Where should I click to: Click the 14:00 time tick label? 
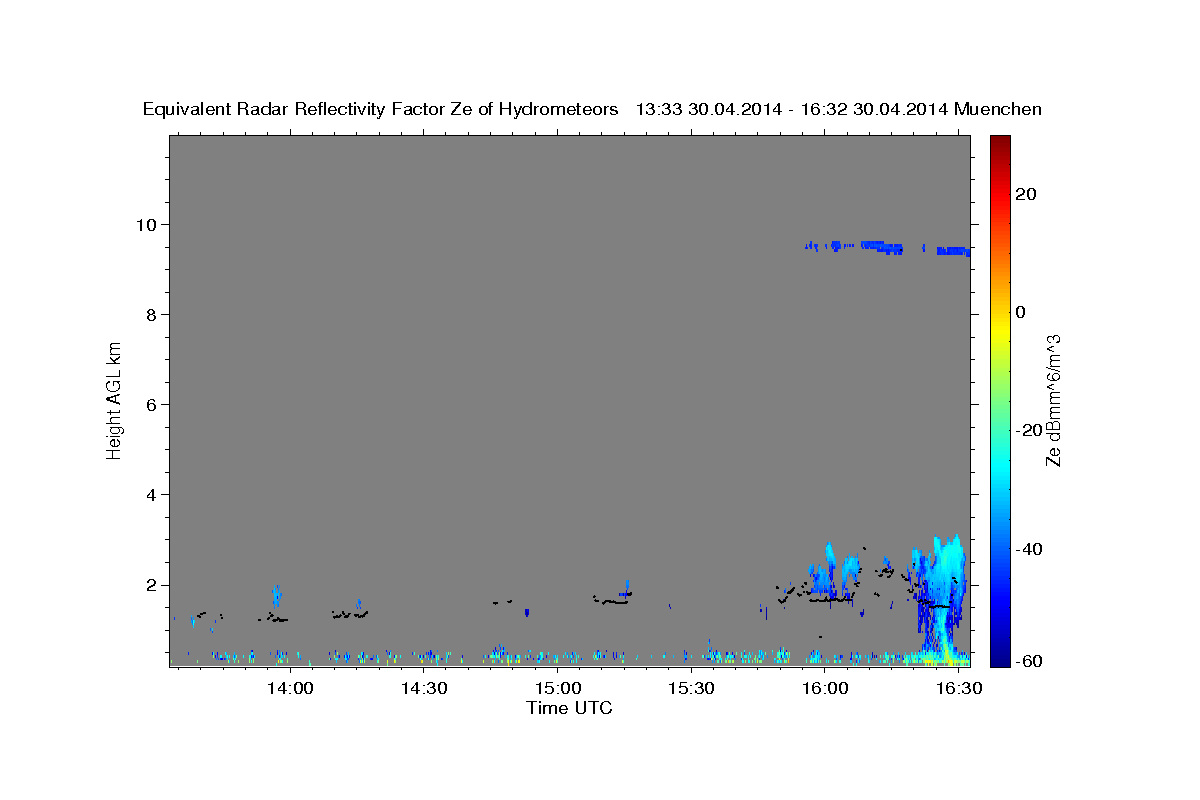291,689
